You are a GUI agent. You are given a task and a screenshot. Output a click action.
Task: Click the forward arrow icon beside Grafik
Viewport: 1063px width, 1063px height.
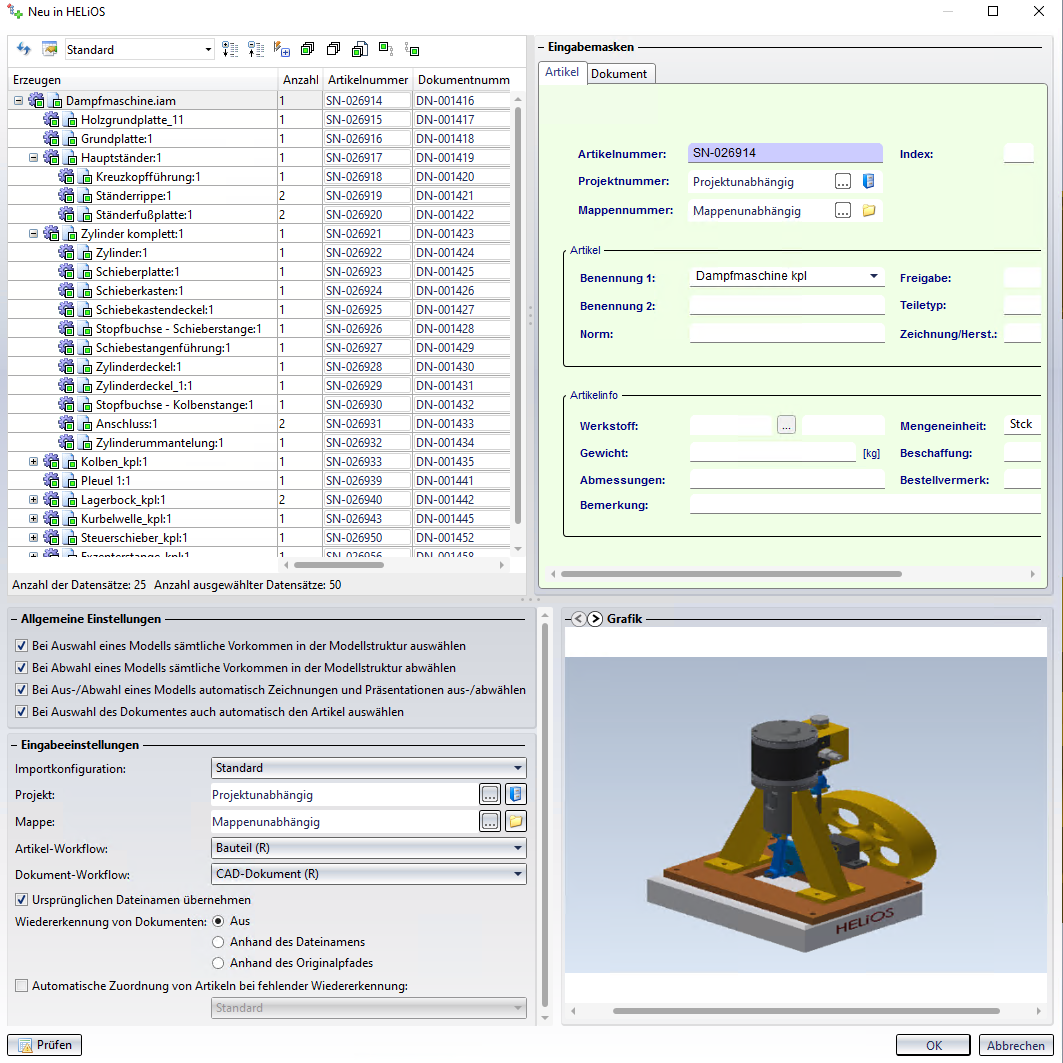click(595, 619)
